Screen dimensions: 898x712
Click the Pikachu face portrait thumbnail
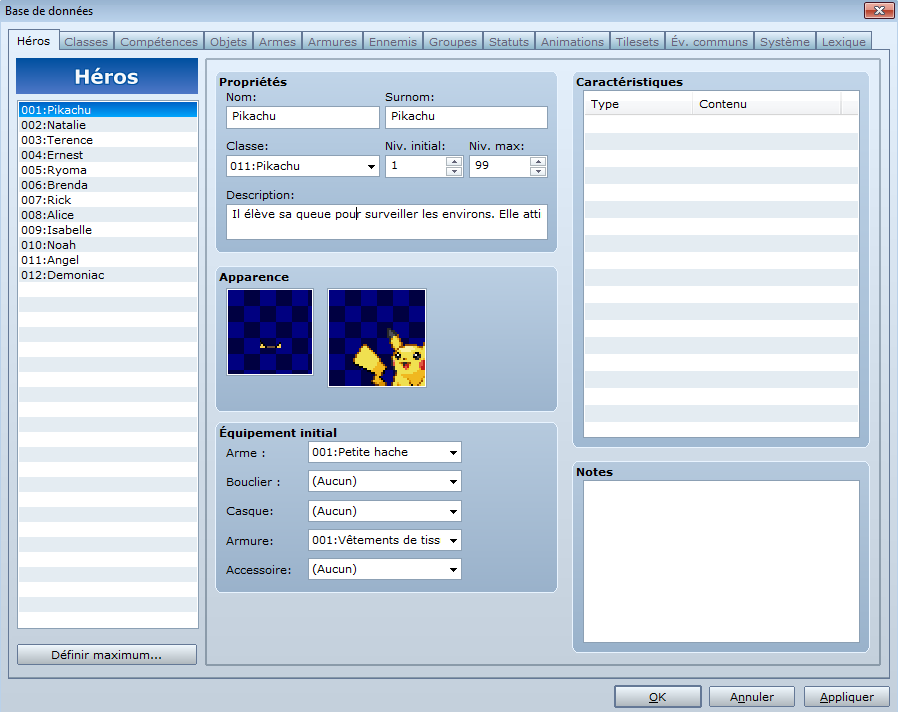click(x=377, y=338)
